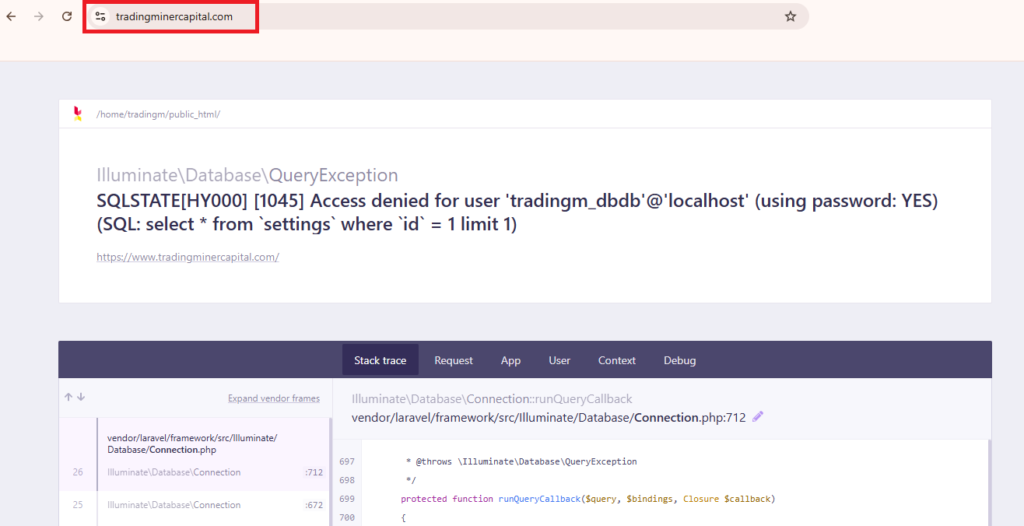The height and width of the screenshot is (526, 1024).
Task: Open the tradingminercapital.com URL link
Action: click(x=187, y=257)
